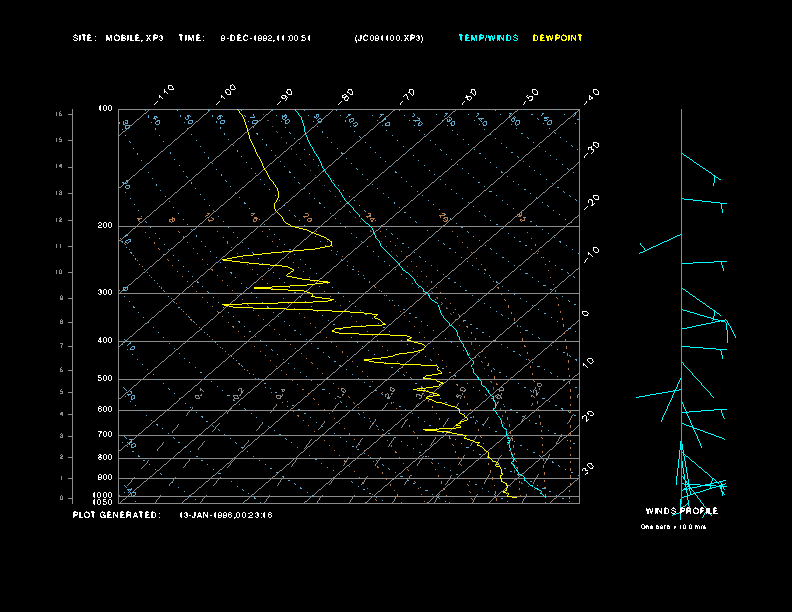Click the 300 pressure level label
The image size is (792, 612).
(x=105, y=293)
